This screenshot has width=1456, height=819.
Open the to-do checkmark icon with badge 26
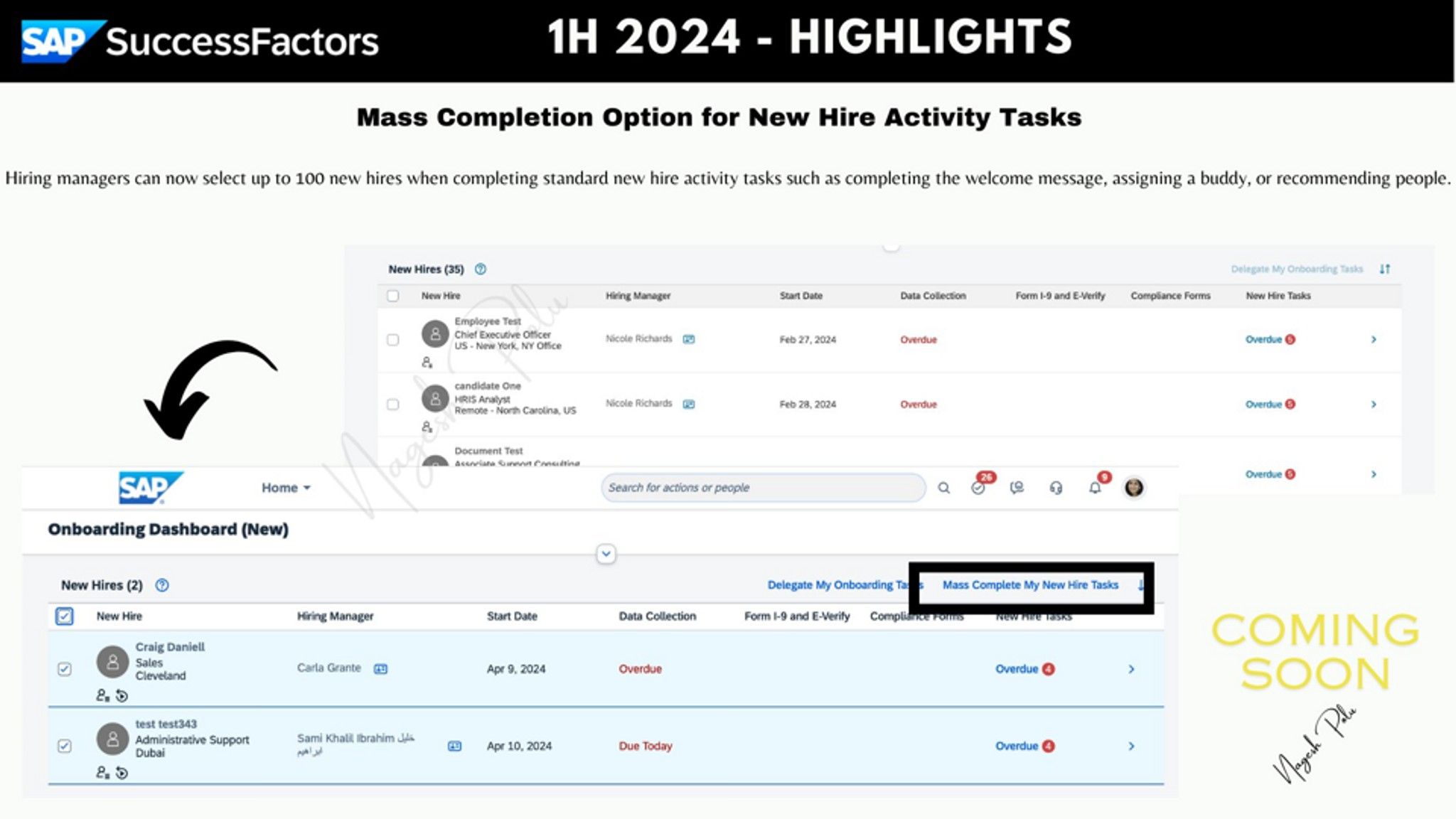979,487
